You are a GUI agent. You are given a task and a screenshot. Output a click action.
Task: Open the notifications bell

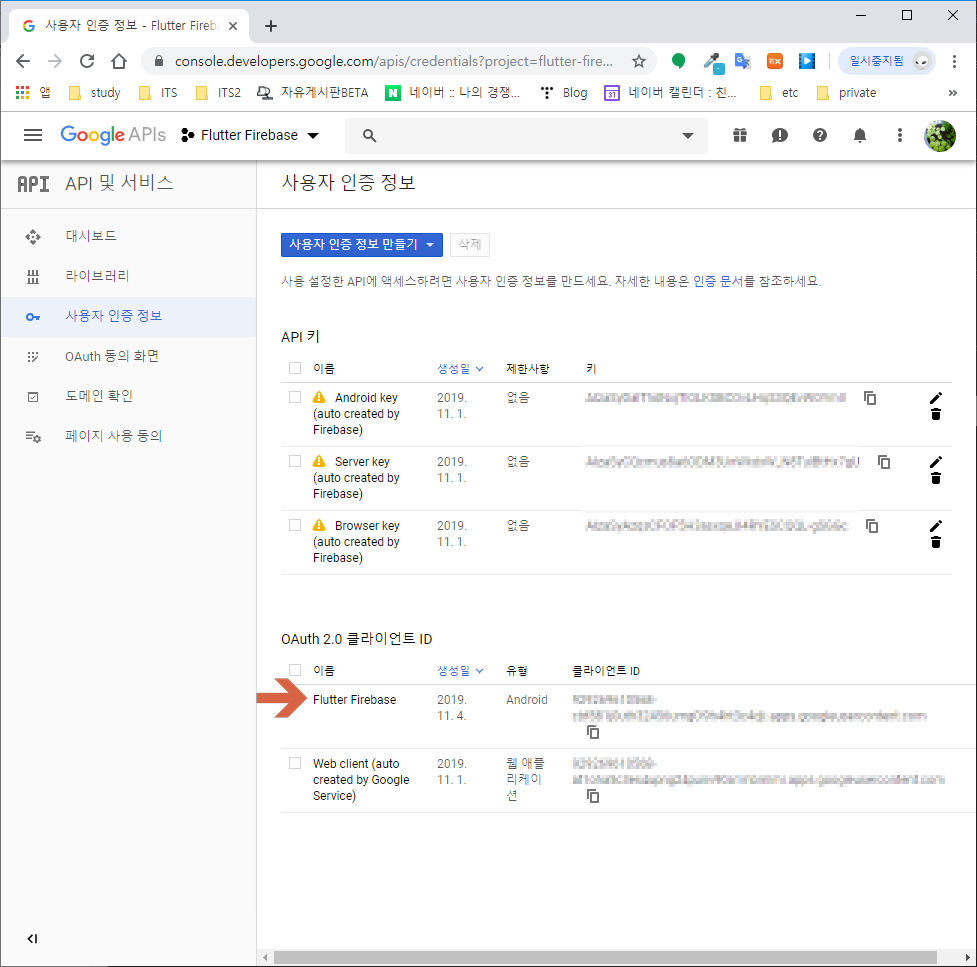tap(860, 135)
